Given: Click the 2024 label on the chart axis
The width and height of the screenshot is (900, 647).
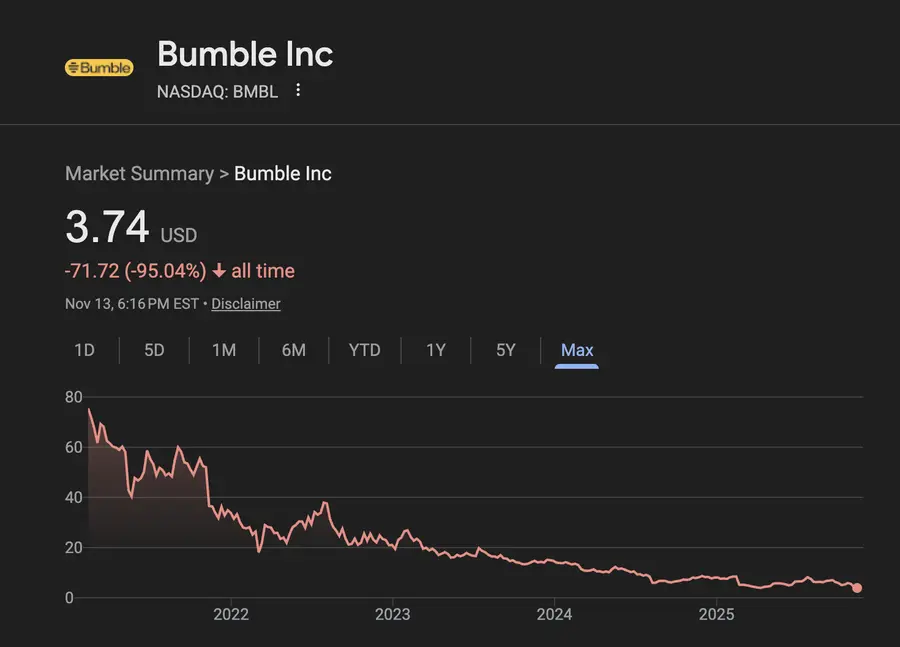Looking at the screenshot, I should tap(554, 614).
